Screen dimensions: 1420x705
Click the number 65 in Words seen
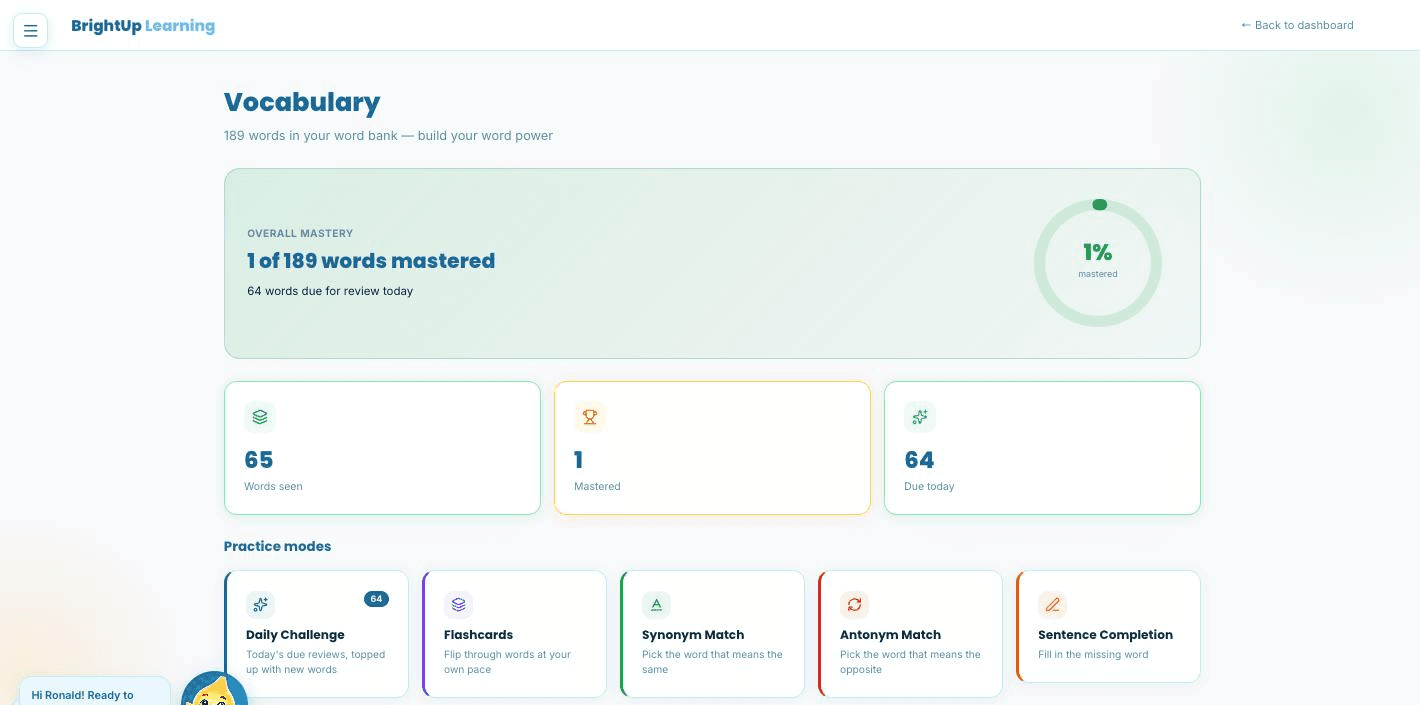(259, 460)
